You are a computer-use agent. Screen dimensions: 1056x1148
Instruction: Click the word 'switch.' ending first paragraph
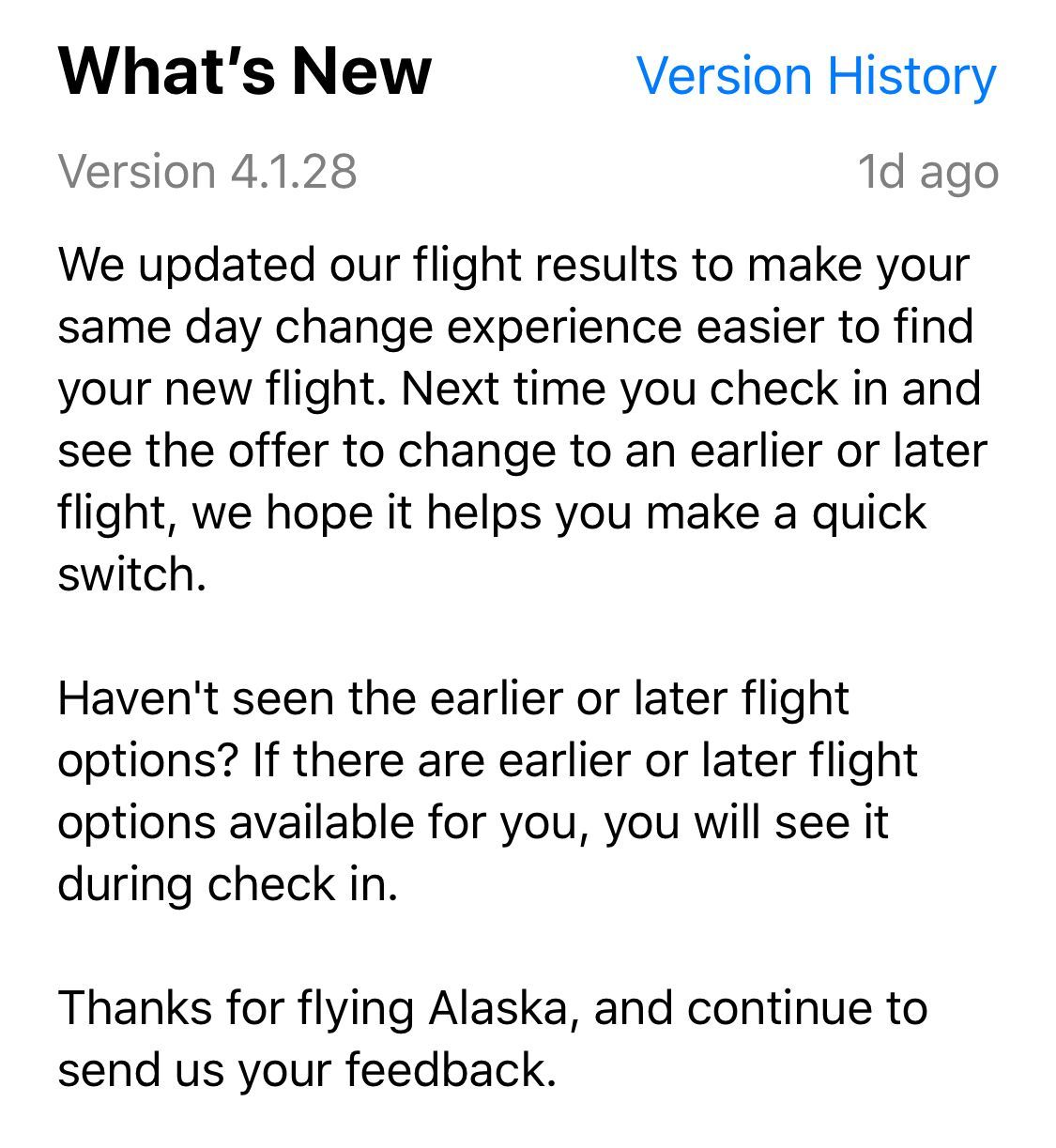click(x=131, y=574)
